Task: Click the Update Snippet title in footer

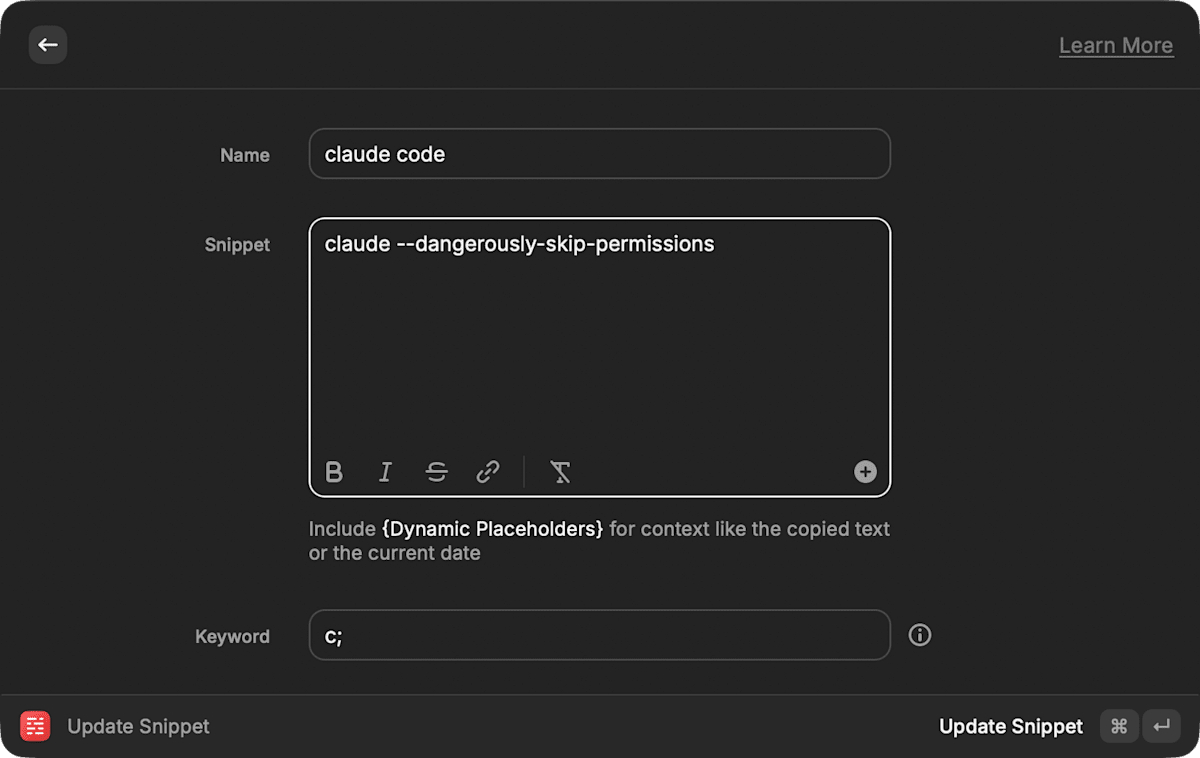Action: point(138,727)
